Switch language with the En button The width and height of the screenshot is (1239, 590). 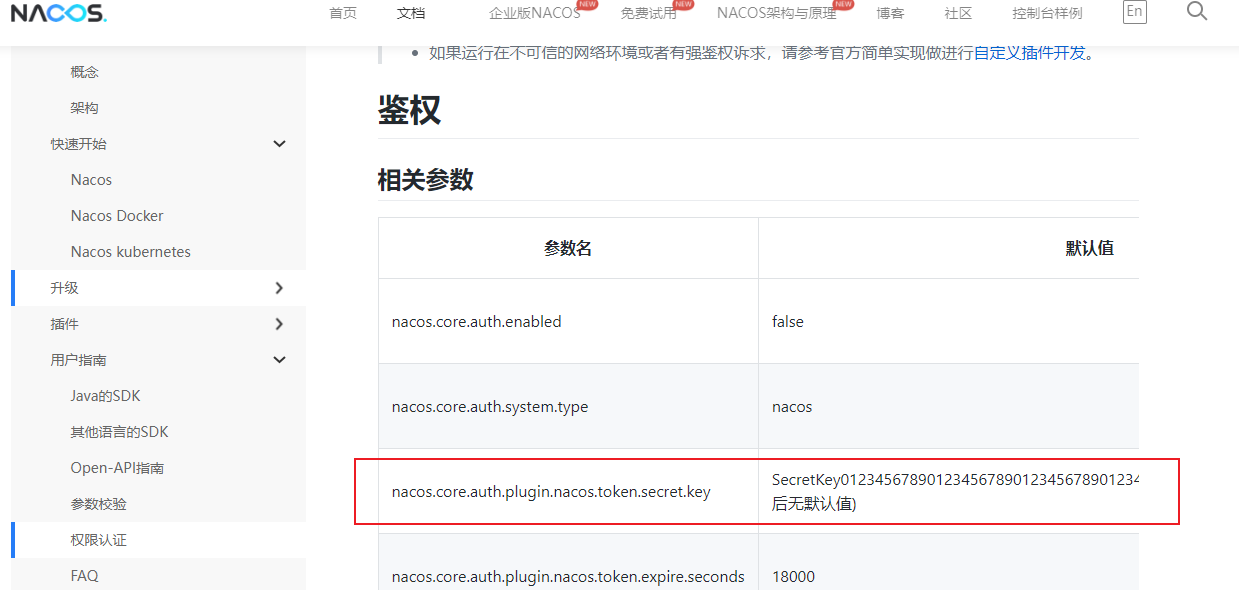pos(1134,12)
